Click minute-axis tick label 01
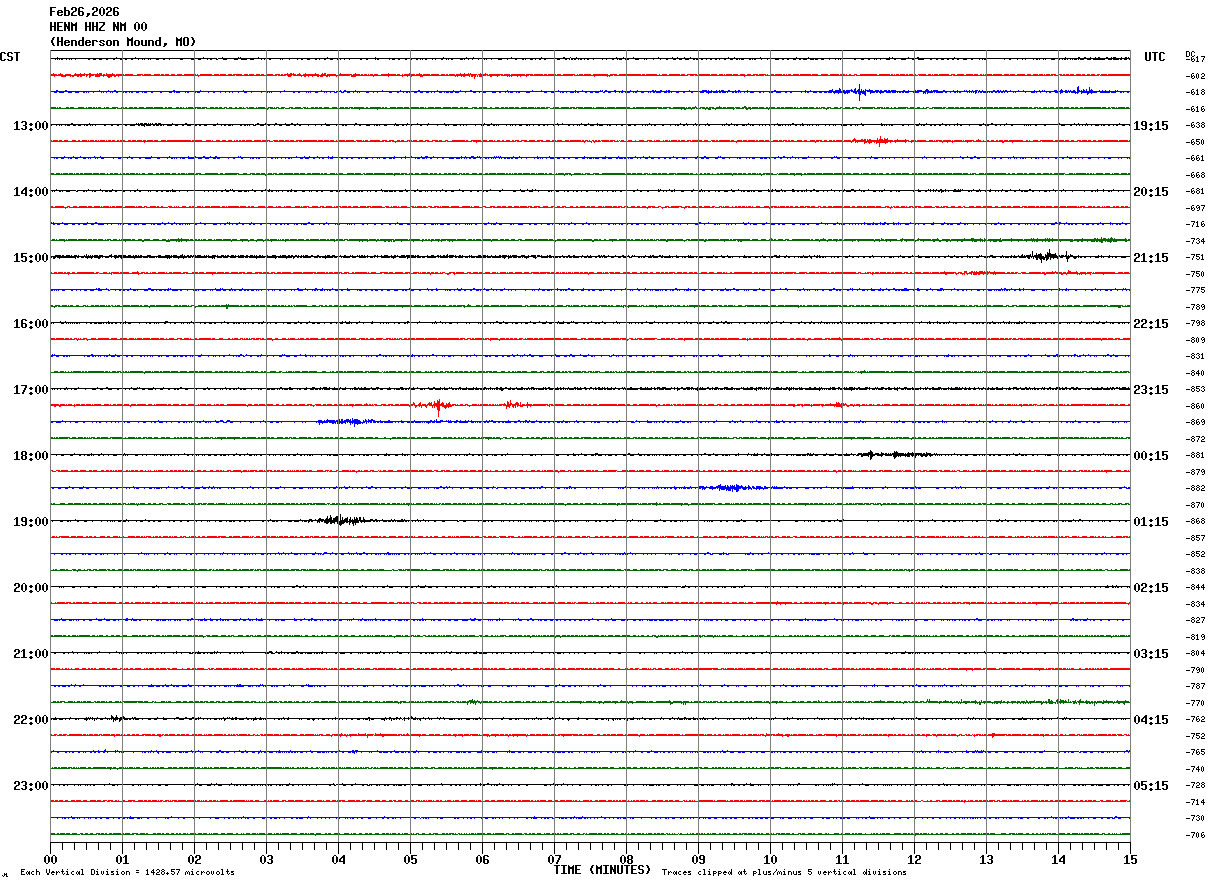Screen dimensions: 1210x886 tap(122, 859)
